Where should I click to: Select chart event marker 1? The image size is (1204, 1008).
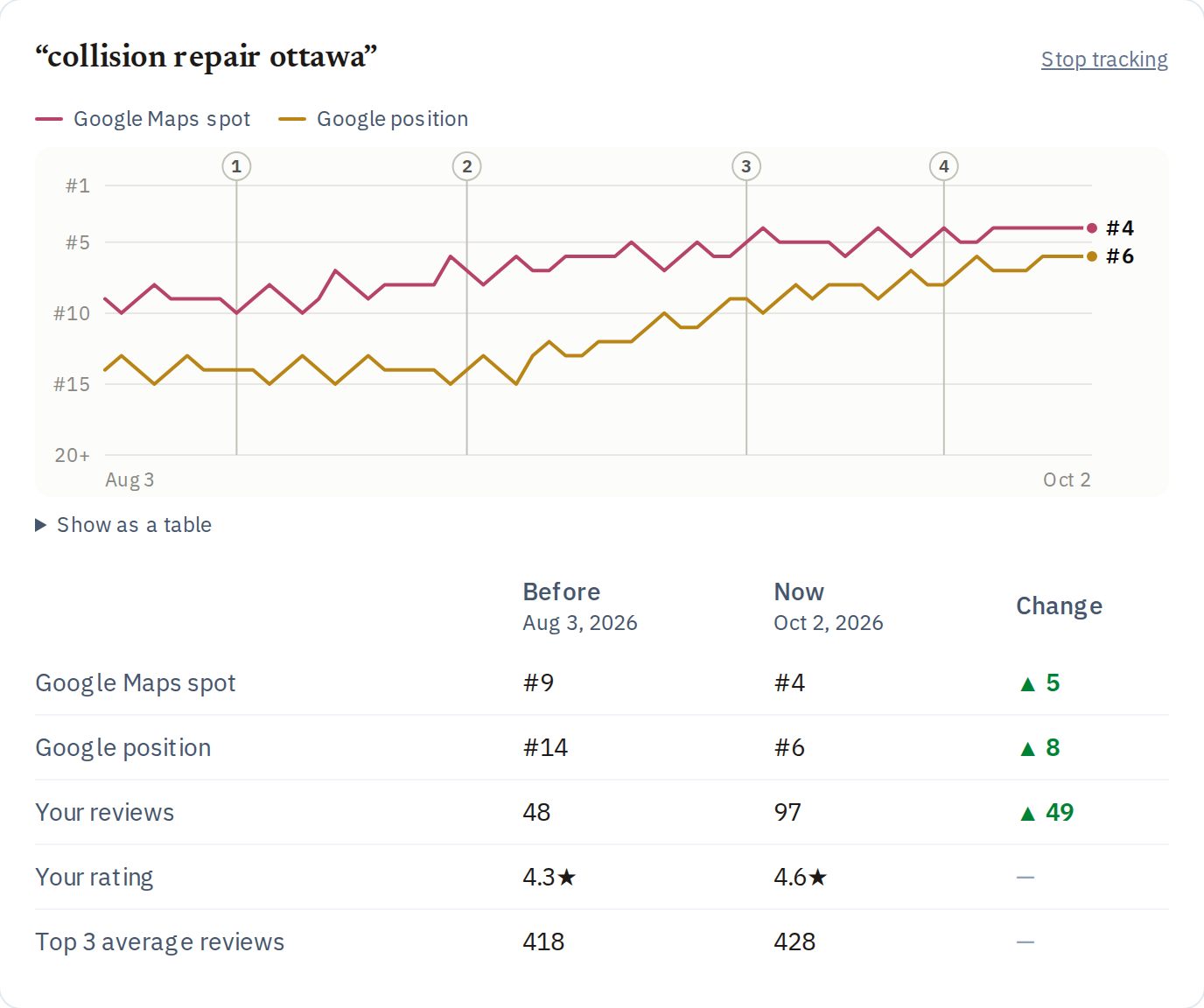click(236, 166)
